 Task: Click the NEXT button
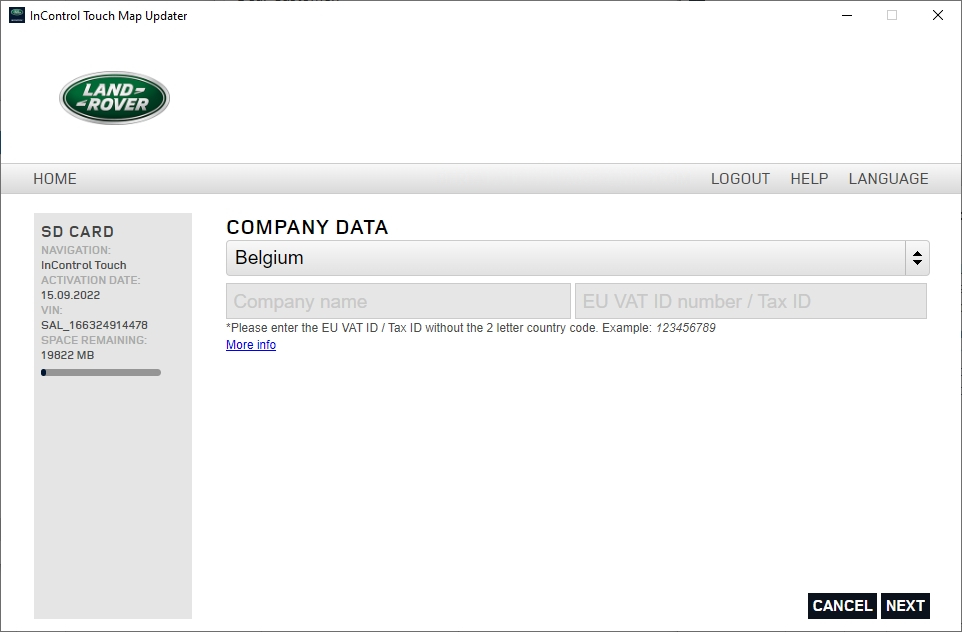coord(905,606)
